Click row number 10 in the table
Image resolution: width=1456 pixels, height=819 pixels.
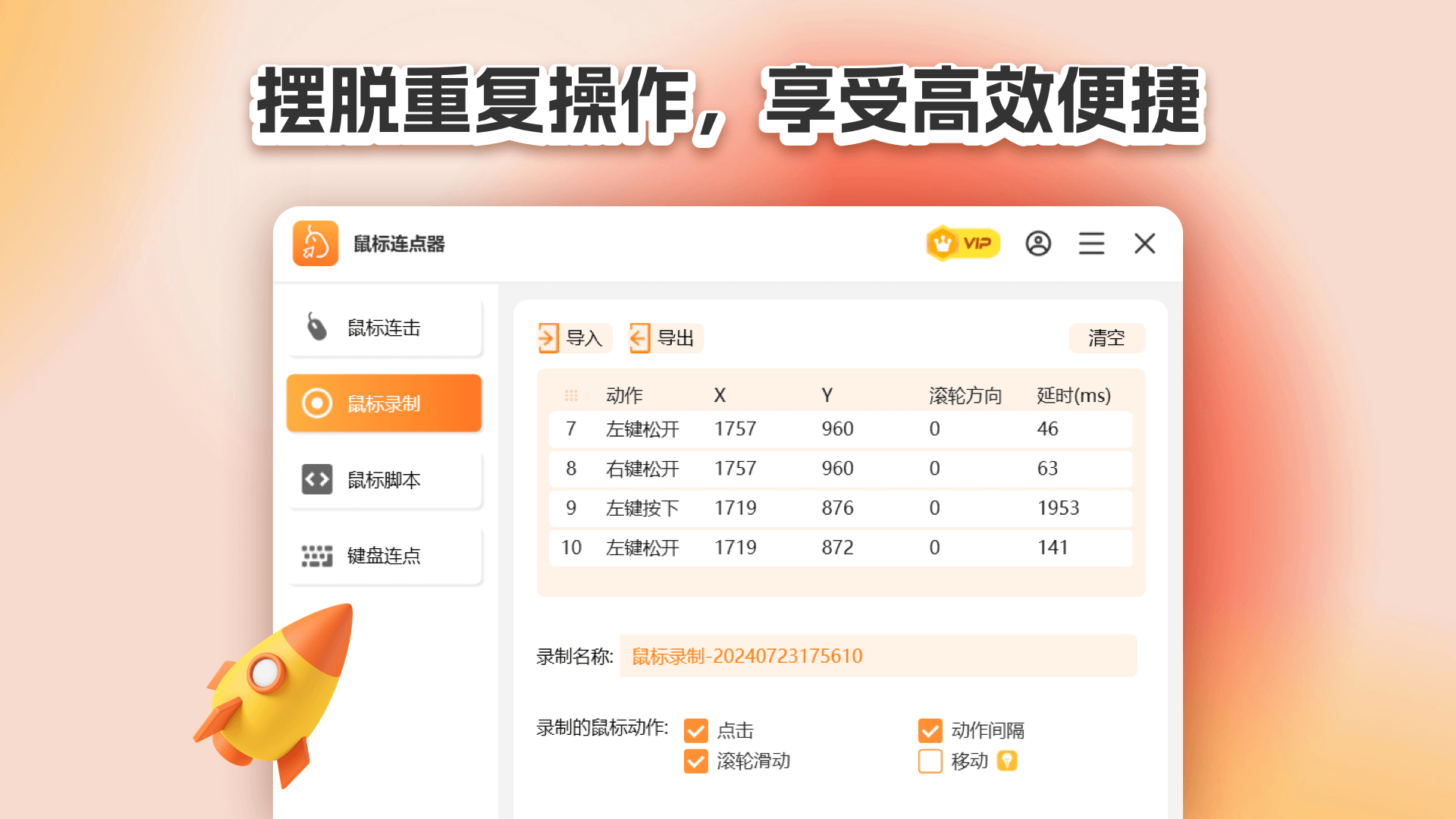click(x=571, y=548)
